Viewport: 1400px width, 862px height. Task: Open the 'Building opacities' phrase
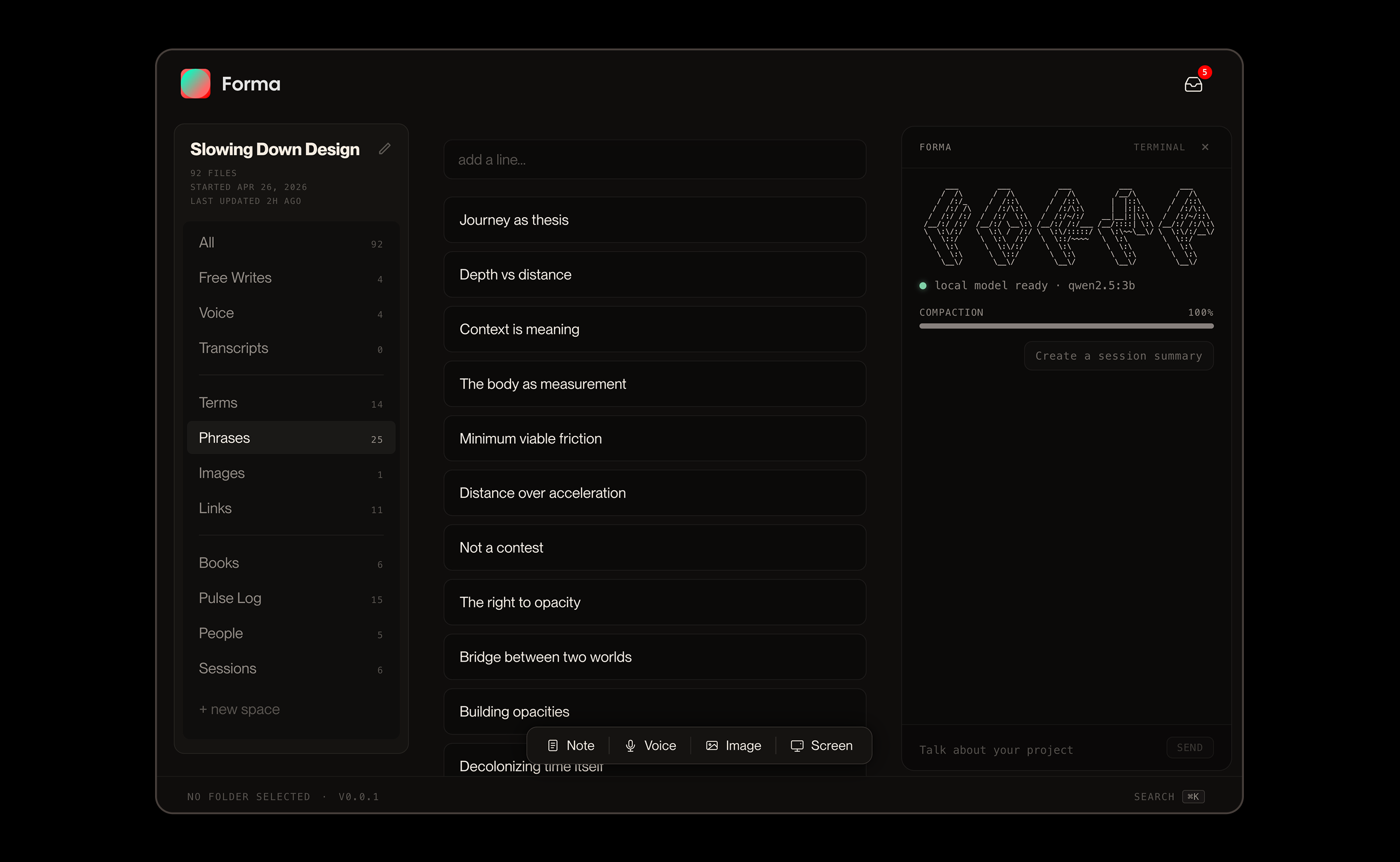pos(655,712)
